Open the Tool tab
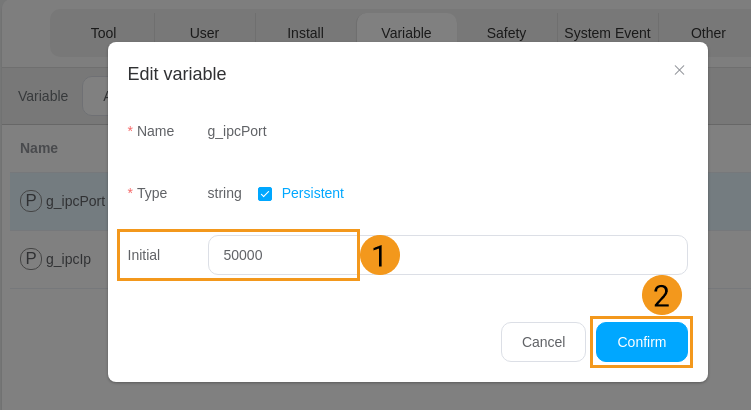 [103, 33]
